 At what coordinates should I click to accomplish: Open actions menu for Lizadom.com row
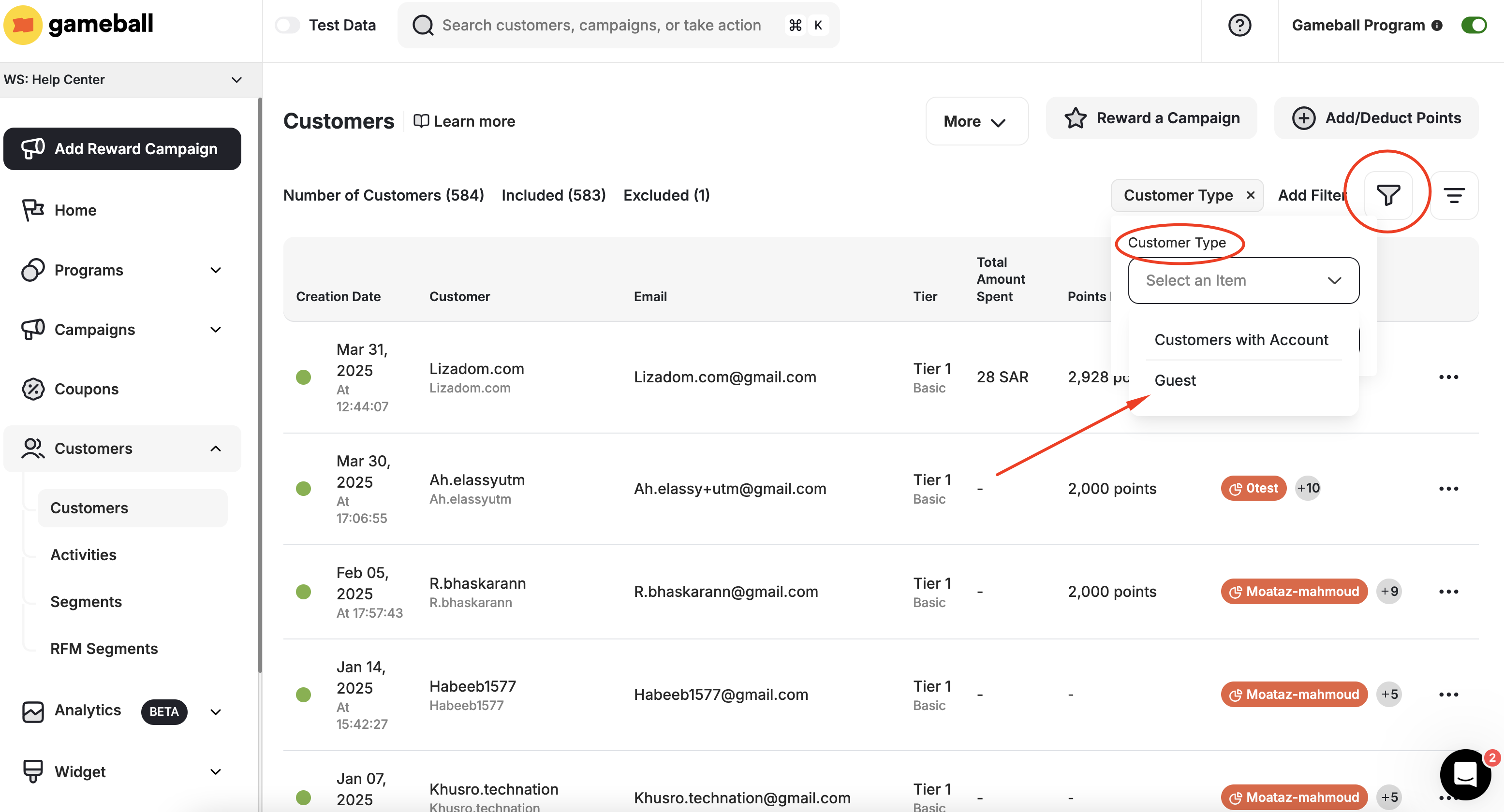(x=1448, y=377)
